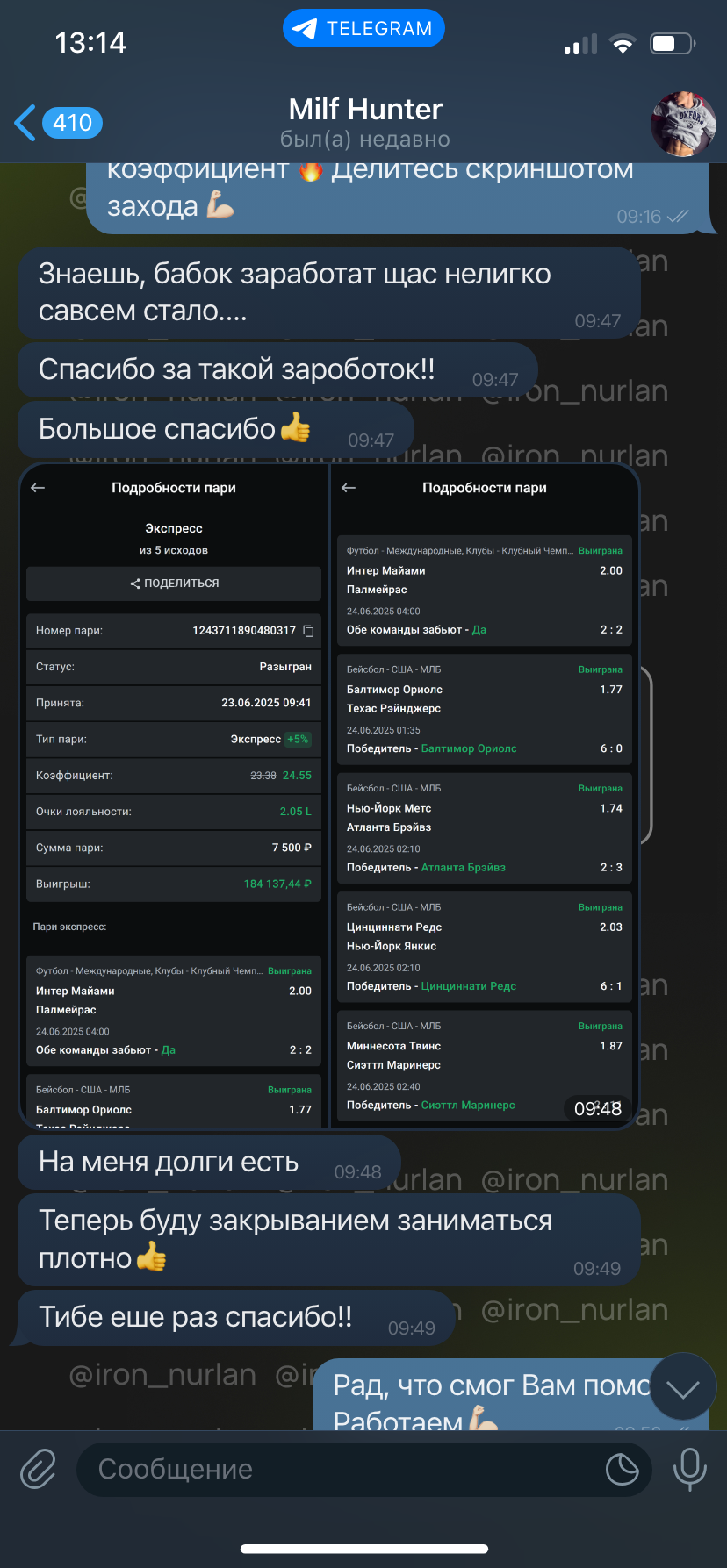Viewport: 727px width, 1568px height.
Task: Tap the back arrow beside 410
Action: point(25,123)
